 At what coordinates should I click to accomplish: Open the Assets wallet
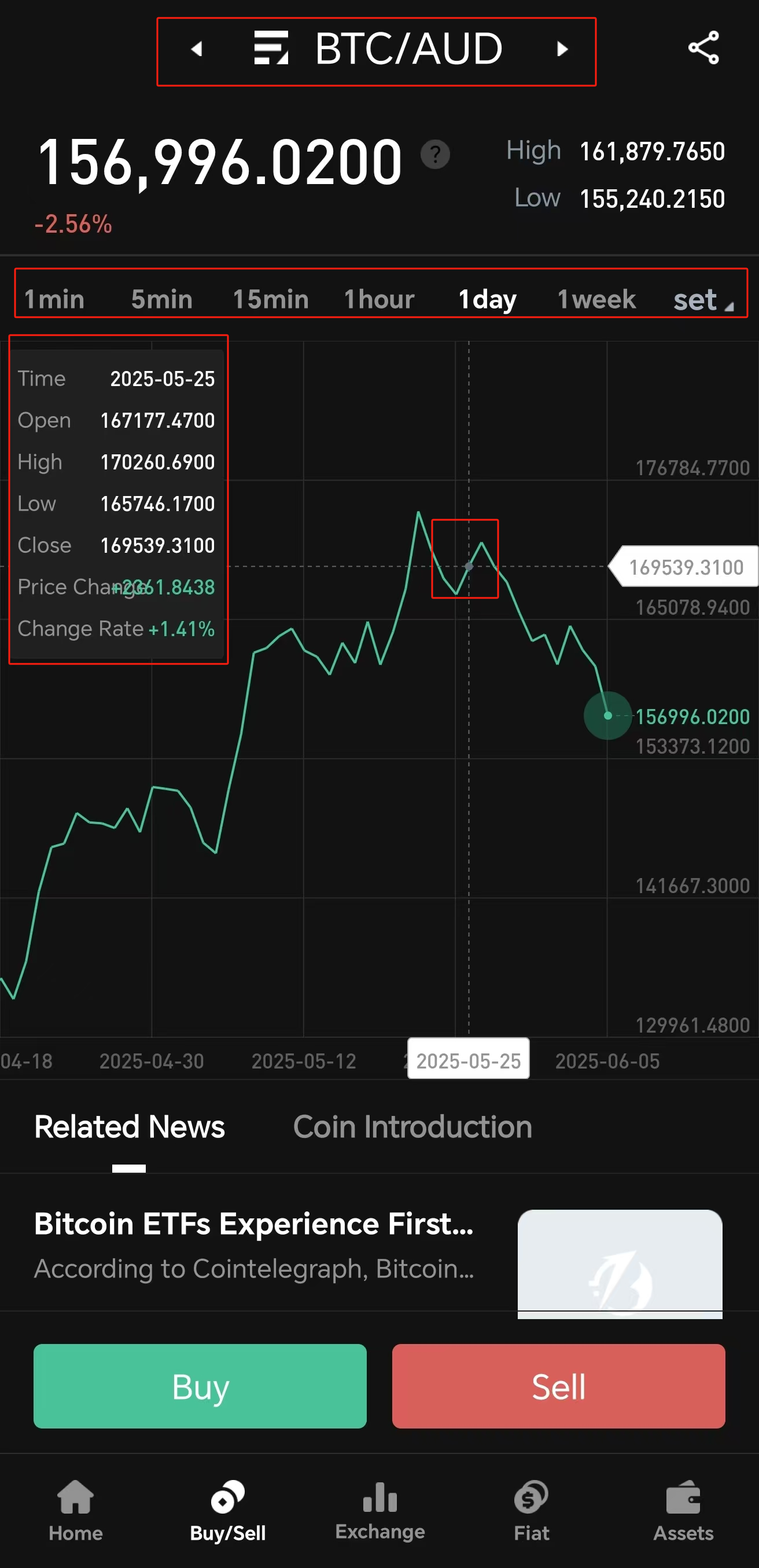(x=684, y=1499)
